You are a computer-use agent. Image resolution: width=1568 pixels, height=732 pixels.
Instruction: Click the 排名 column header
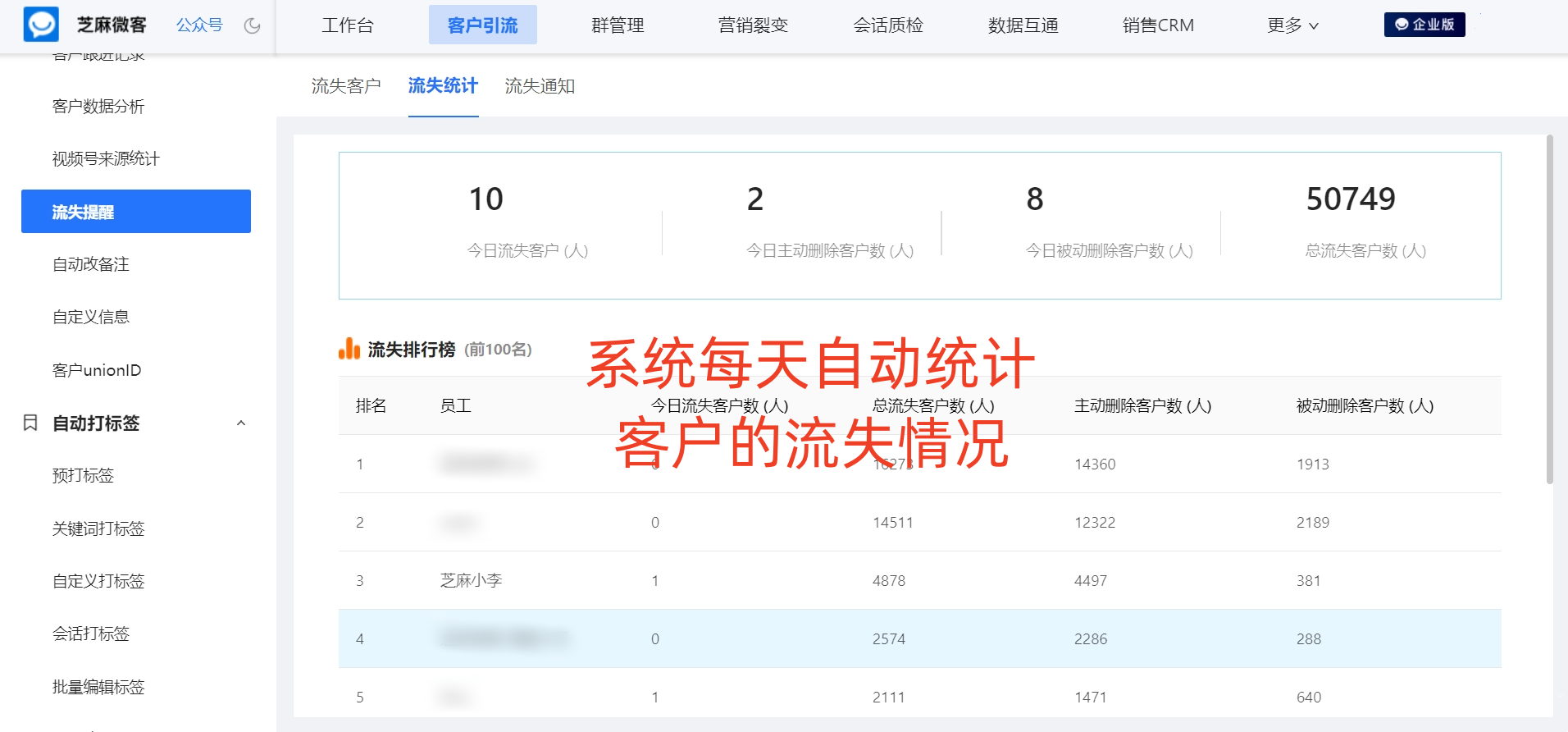371,405
